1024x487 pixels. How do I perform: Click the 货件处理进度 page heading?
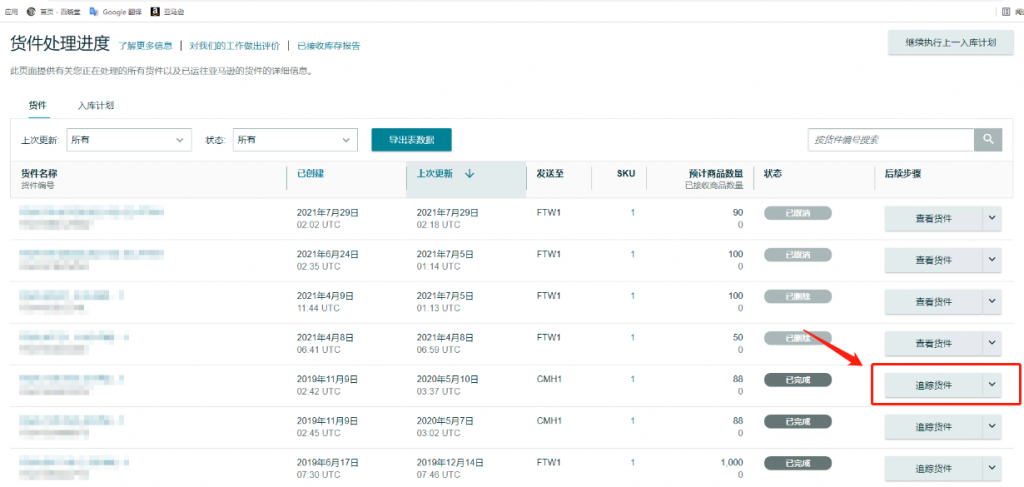tap(60, 43)
